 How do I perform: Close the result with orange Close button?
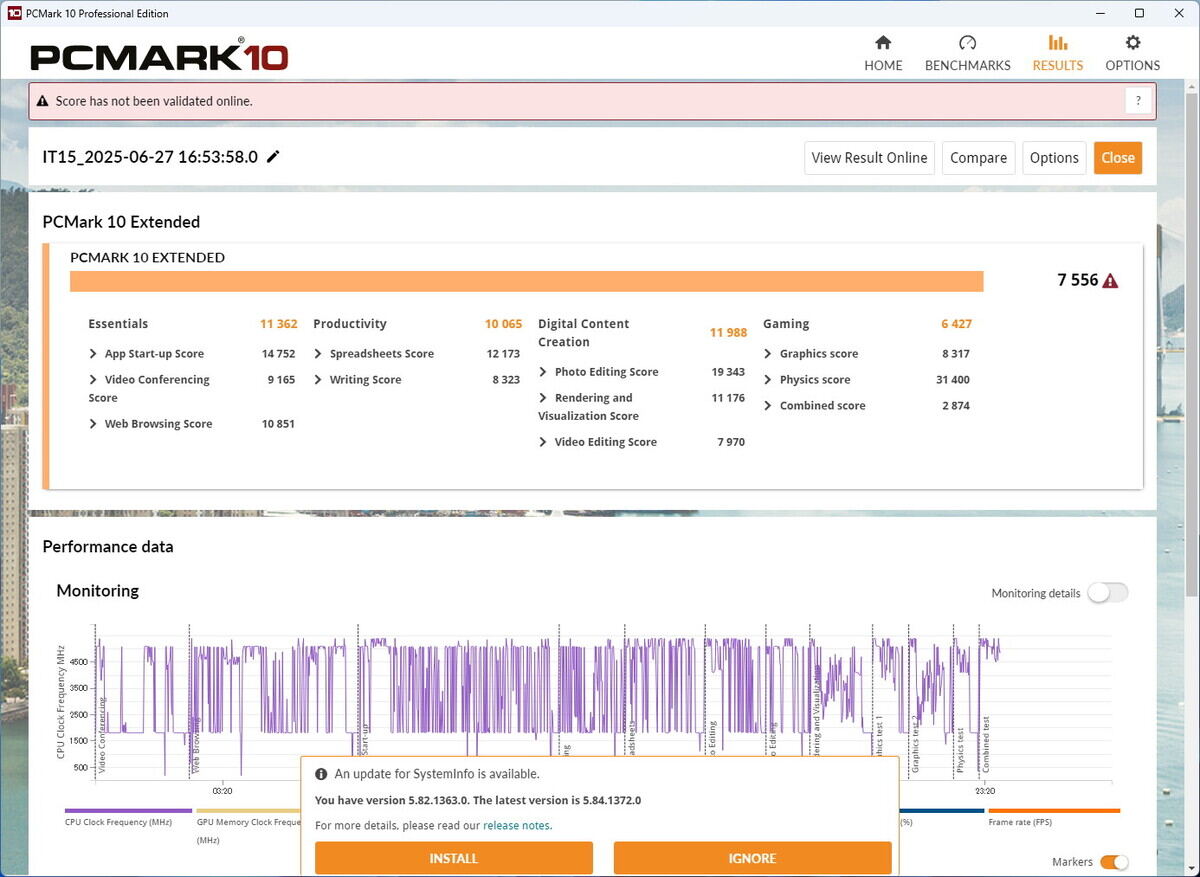pos(1118,158)
